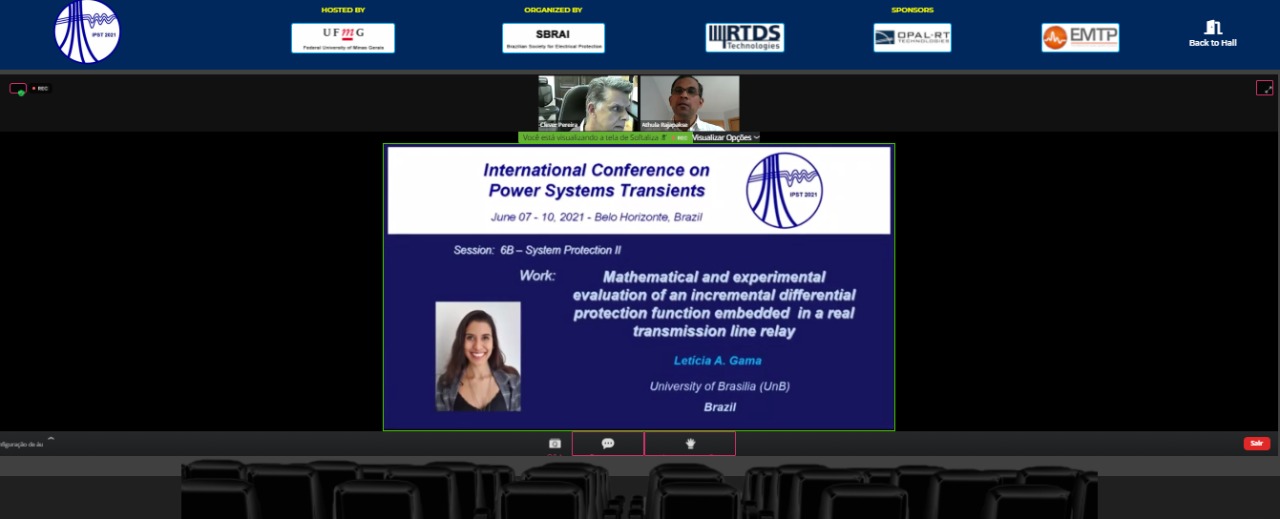Screen dimensions: 1280x519
Task: Click "June 07 - 10, 2021 - Belo Horizonte, Brazil"
Action: pyautogui.click(x=595, y=217)
